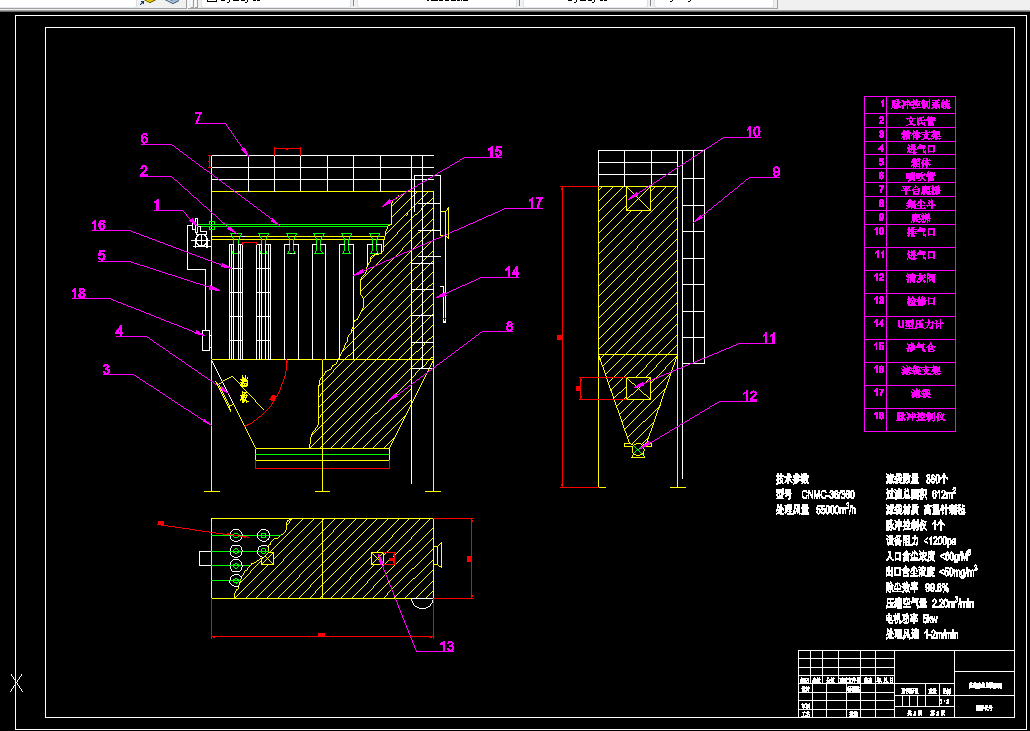Click callout label 15 near the top chamber
Screen dimensions: 1030x731
coord(495,152)
